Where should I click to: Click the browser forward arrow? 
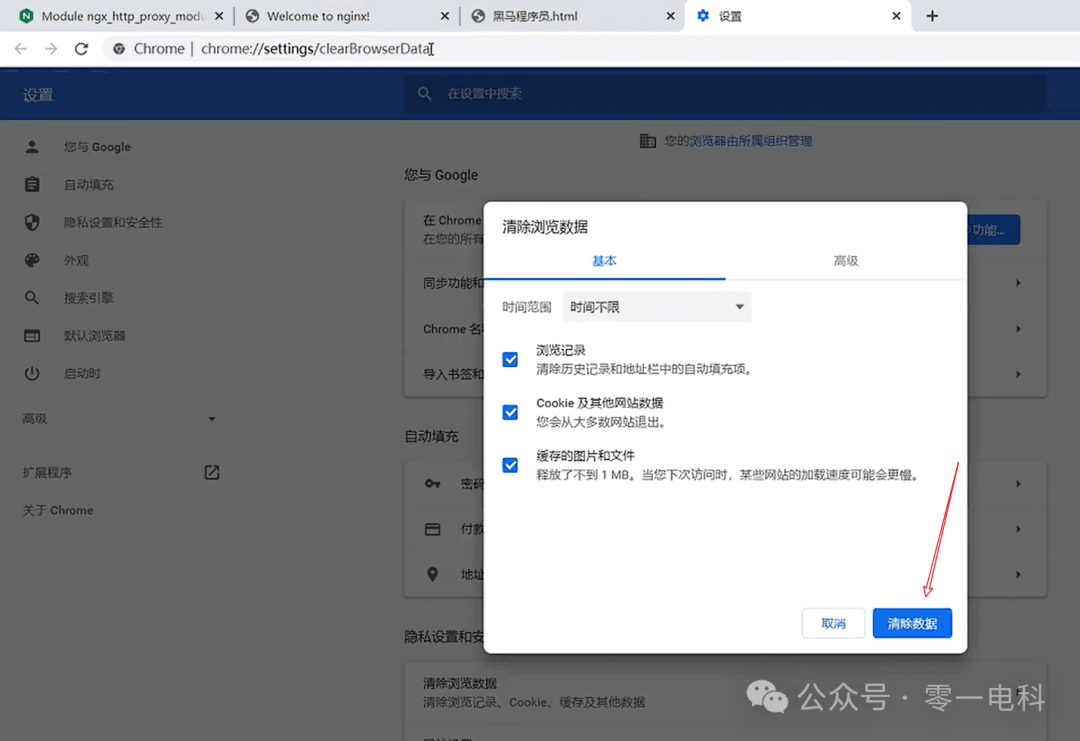pyautogui.click(x=51, y=49)
